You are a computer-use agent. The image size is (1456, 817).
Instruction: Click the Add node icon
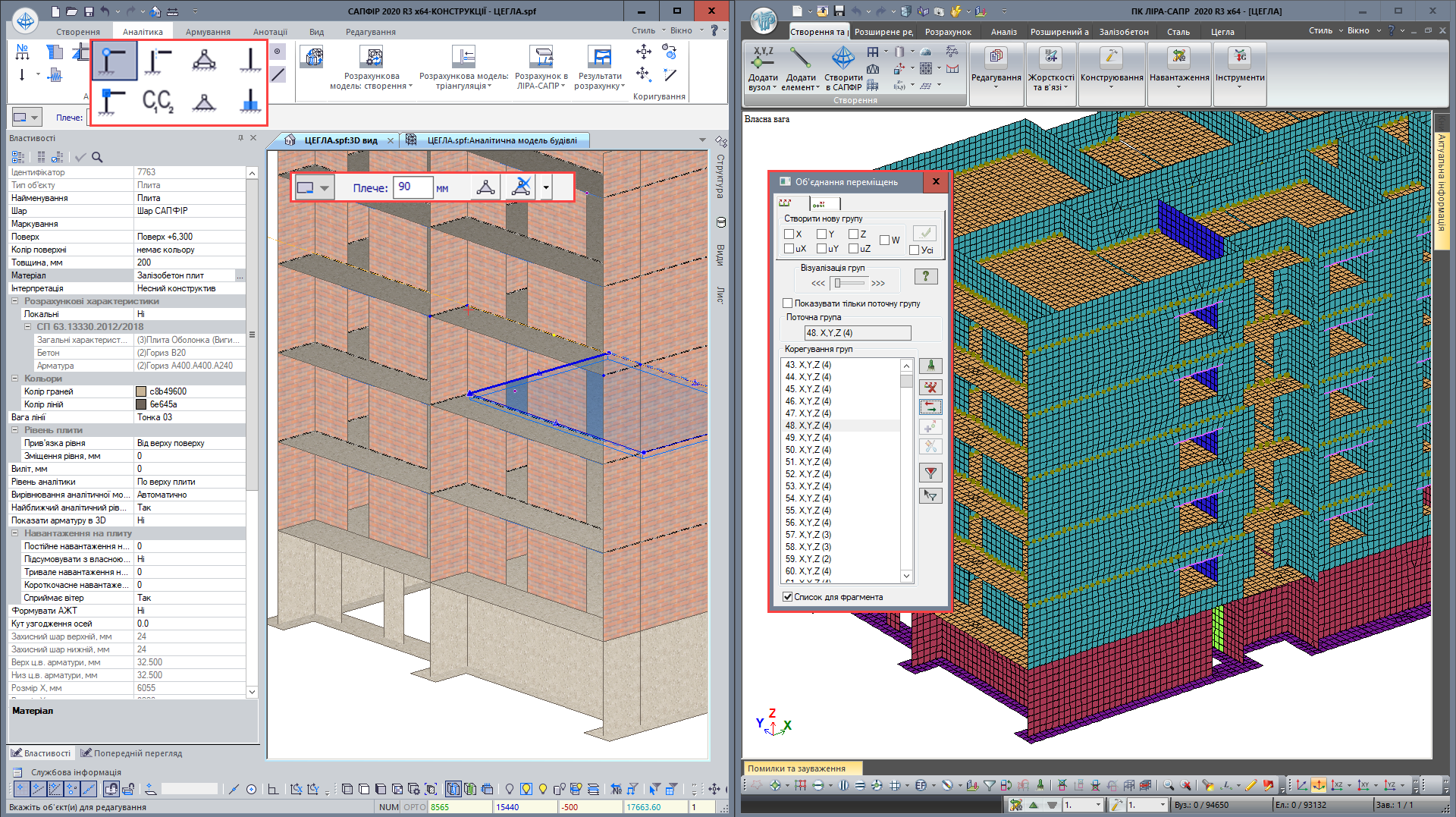tap(763, 58)
